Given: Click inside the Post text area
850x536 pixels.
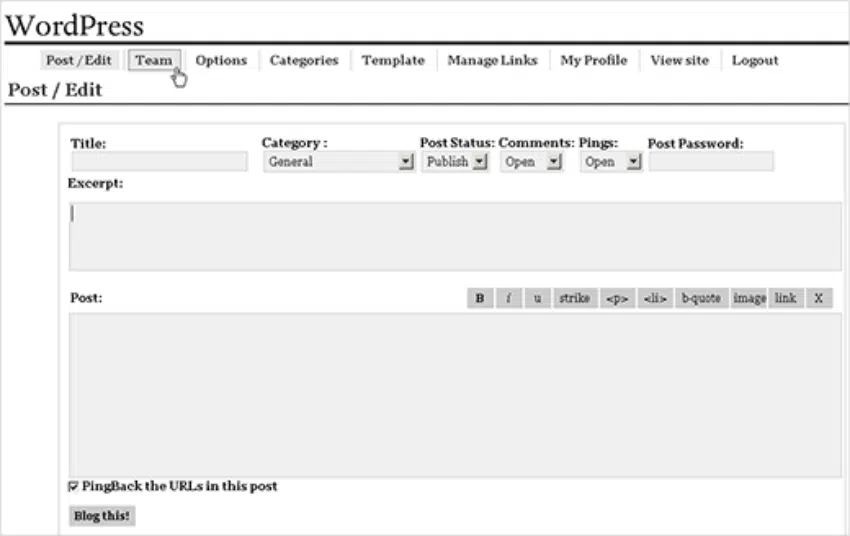Looking at the screenshot, I should coord(455,395).
